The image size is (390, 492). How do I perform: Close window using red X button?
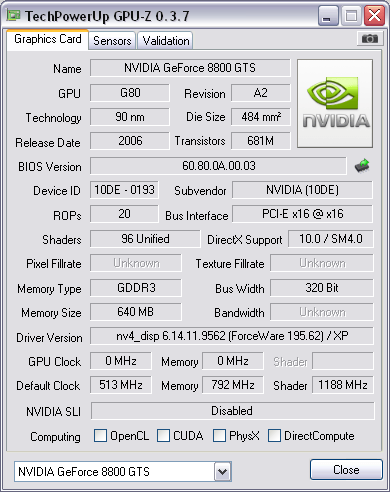pos(374,15)
